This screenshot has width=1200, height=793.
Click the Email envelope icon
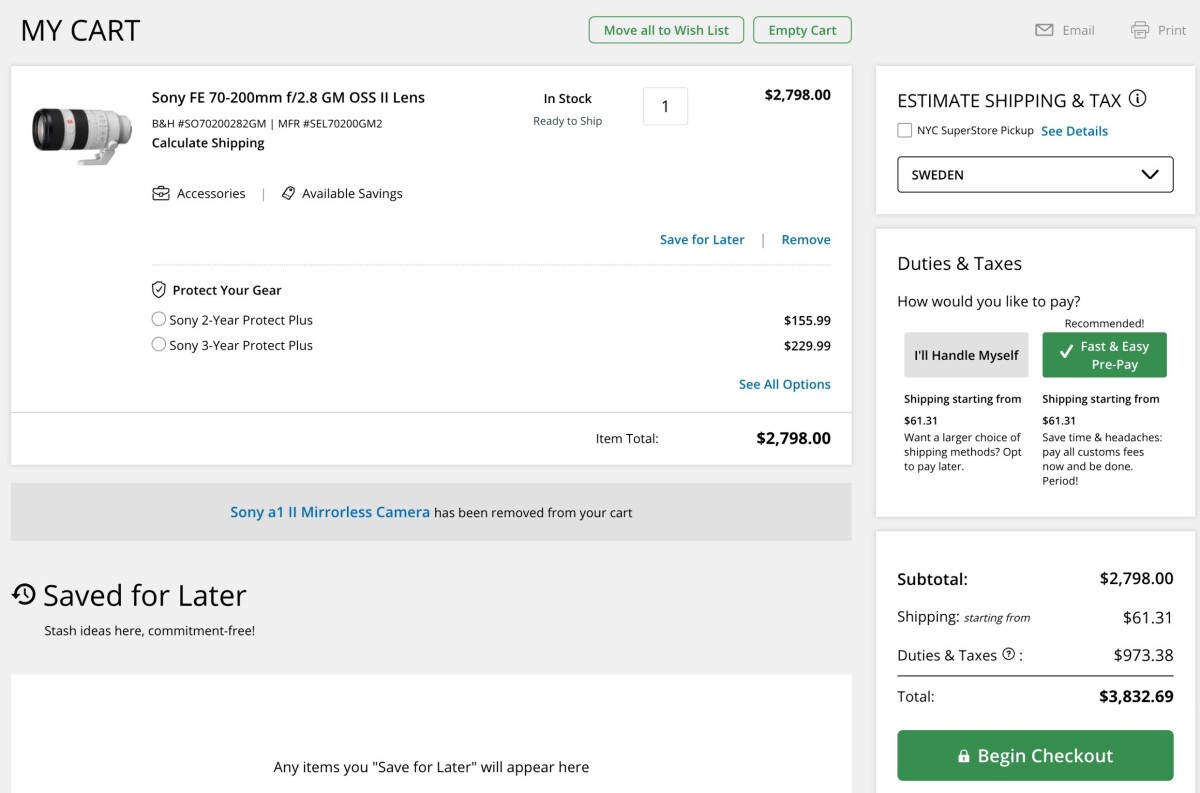[x=1044, y=30]
